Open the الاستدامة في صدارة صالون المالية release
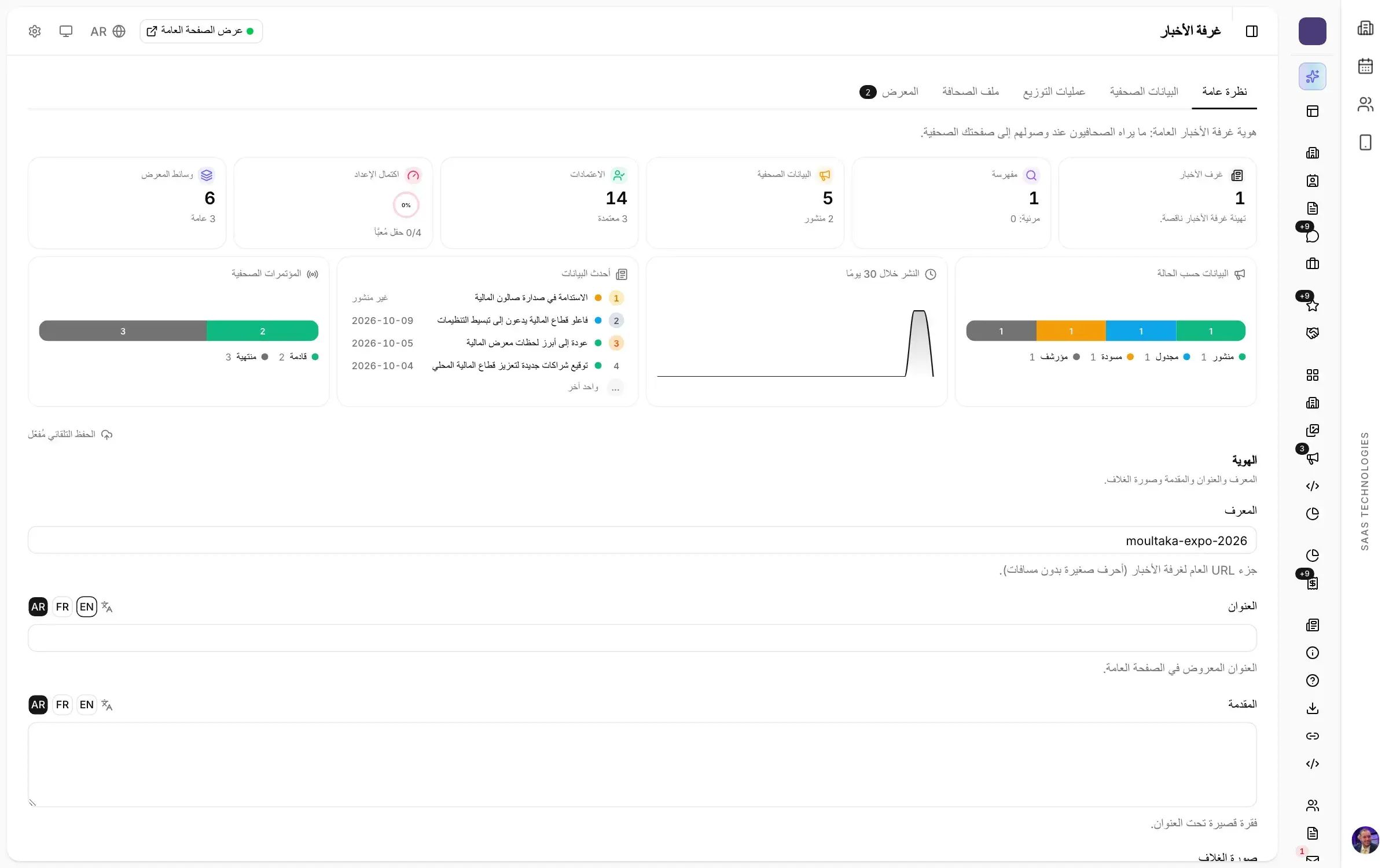Image resolution: width=1389 pixels, height=868 pixels. coord(531,297)
